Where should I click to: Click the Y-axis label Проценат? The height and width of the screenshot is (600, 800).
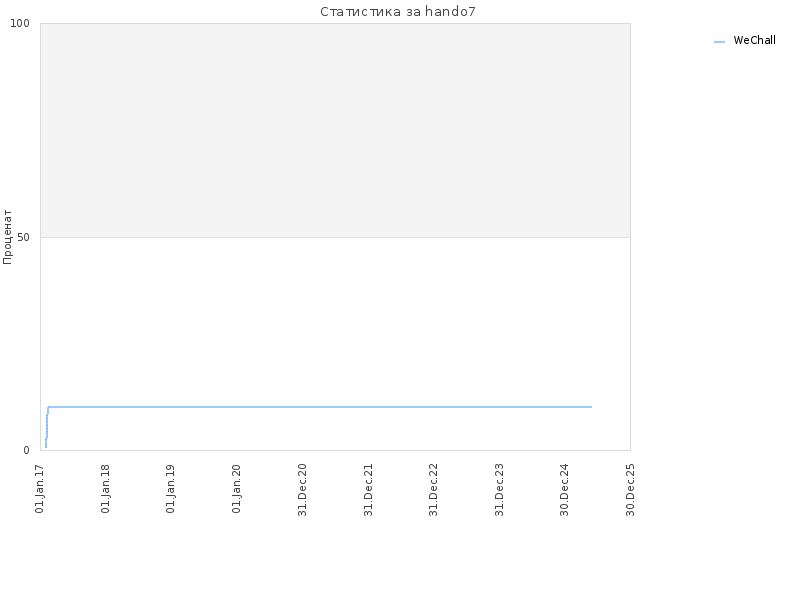[7, 237]
